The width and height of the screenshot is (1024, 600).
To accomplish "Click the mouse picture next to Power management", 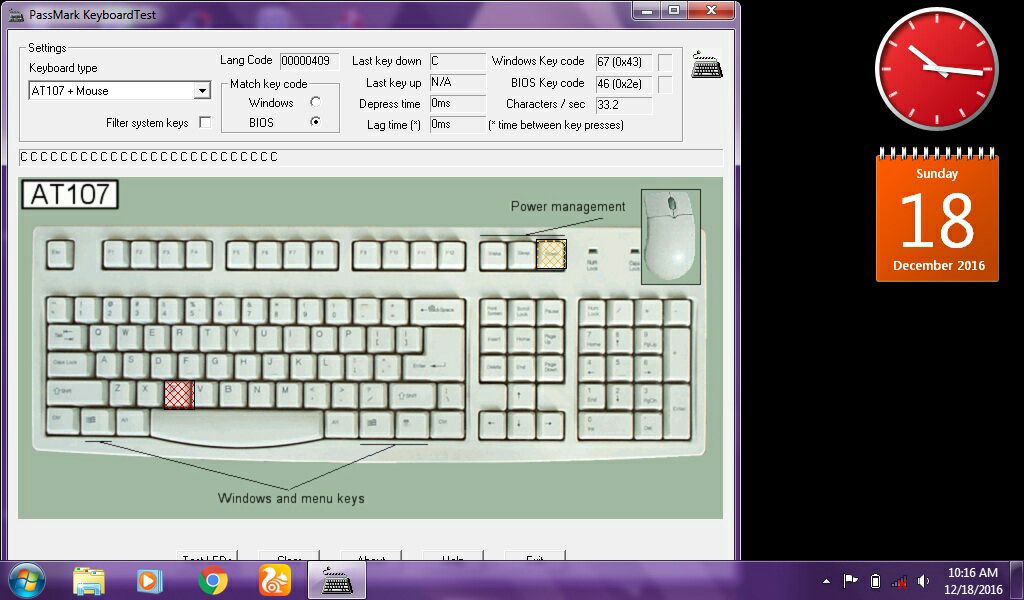I will point(671,237).
